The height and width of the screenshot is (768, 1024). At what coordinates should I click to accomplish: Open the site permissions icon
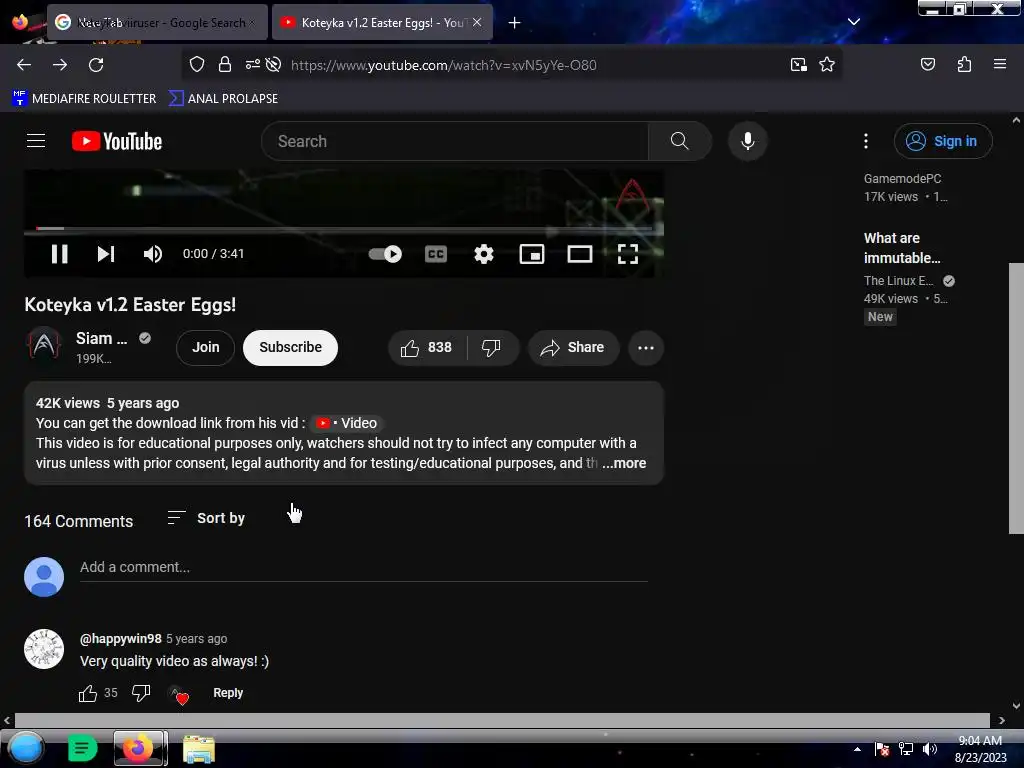[252, 65]
